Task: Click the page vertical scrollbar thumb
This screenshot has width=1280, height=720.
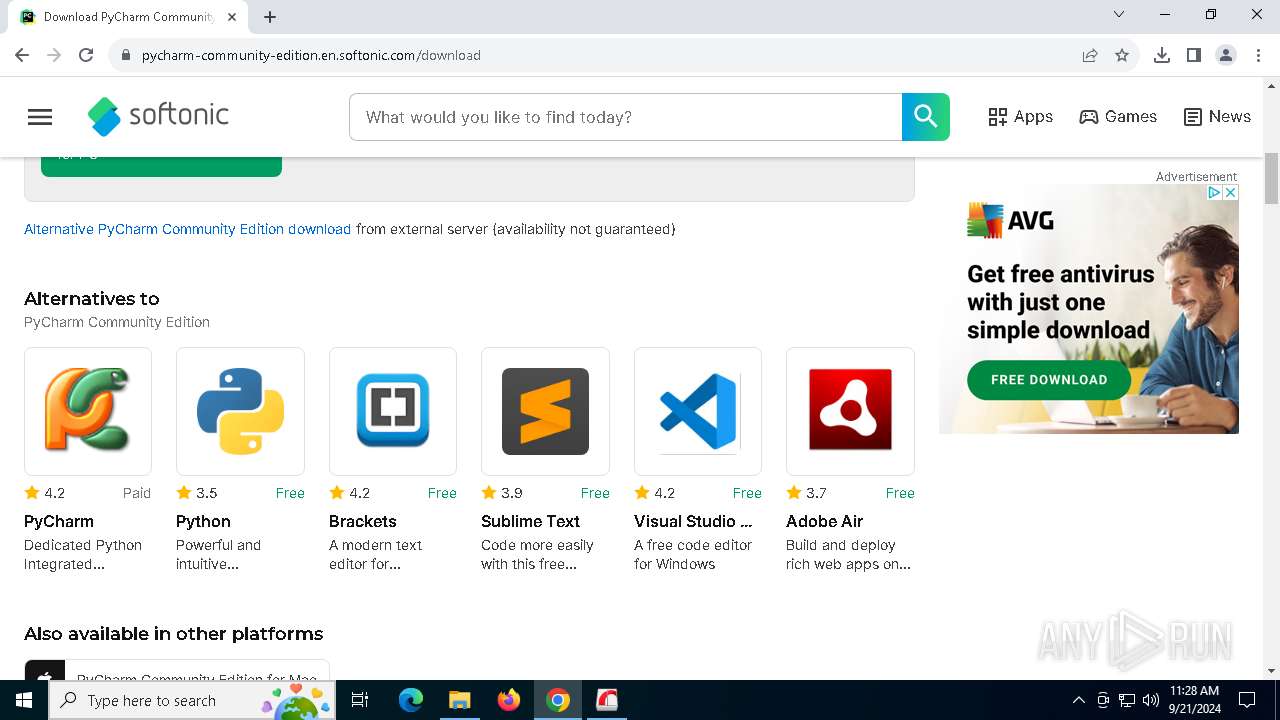Action: click(1271, 178)
